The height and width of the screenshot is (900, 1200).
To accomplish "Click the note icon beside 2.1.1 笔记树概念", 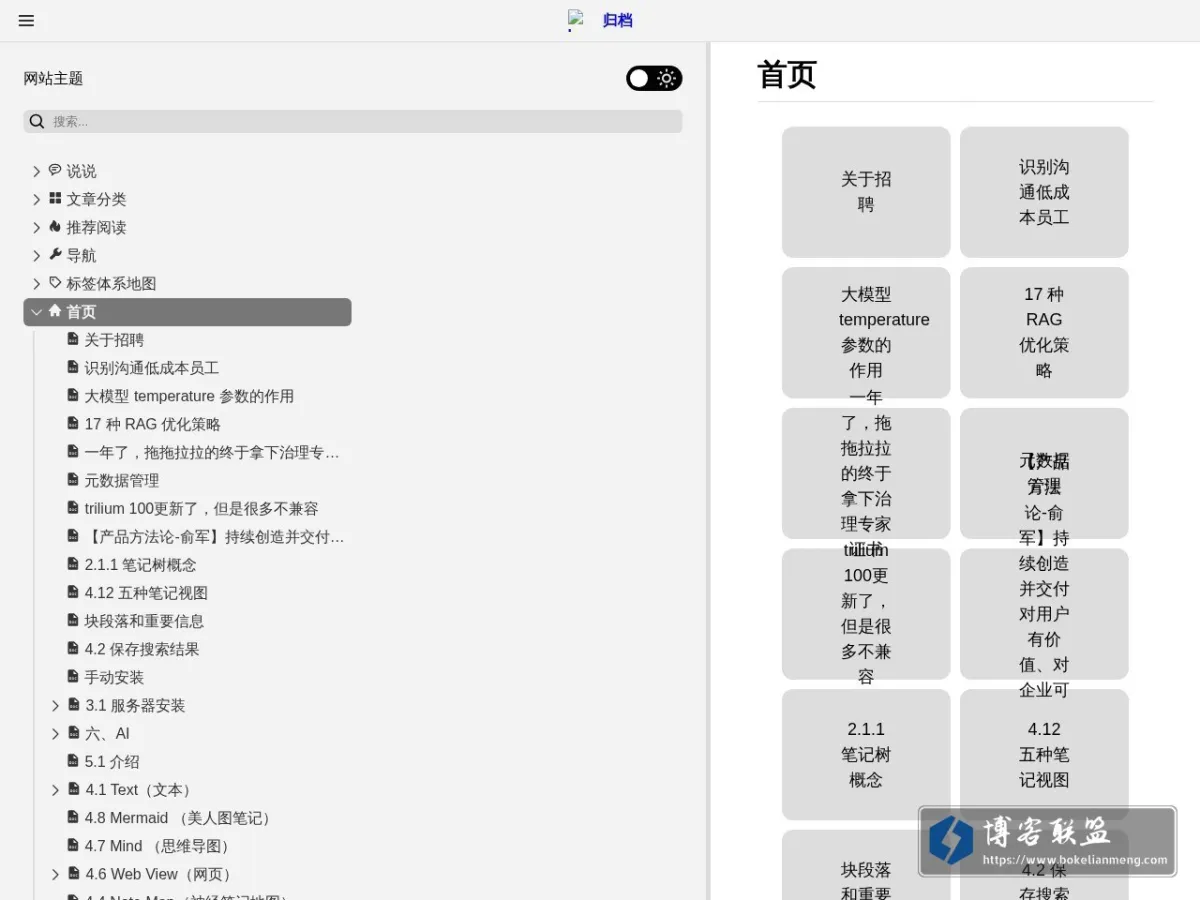I will tap(73, 564).
